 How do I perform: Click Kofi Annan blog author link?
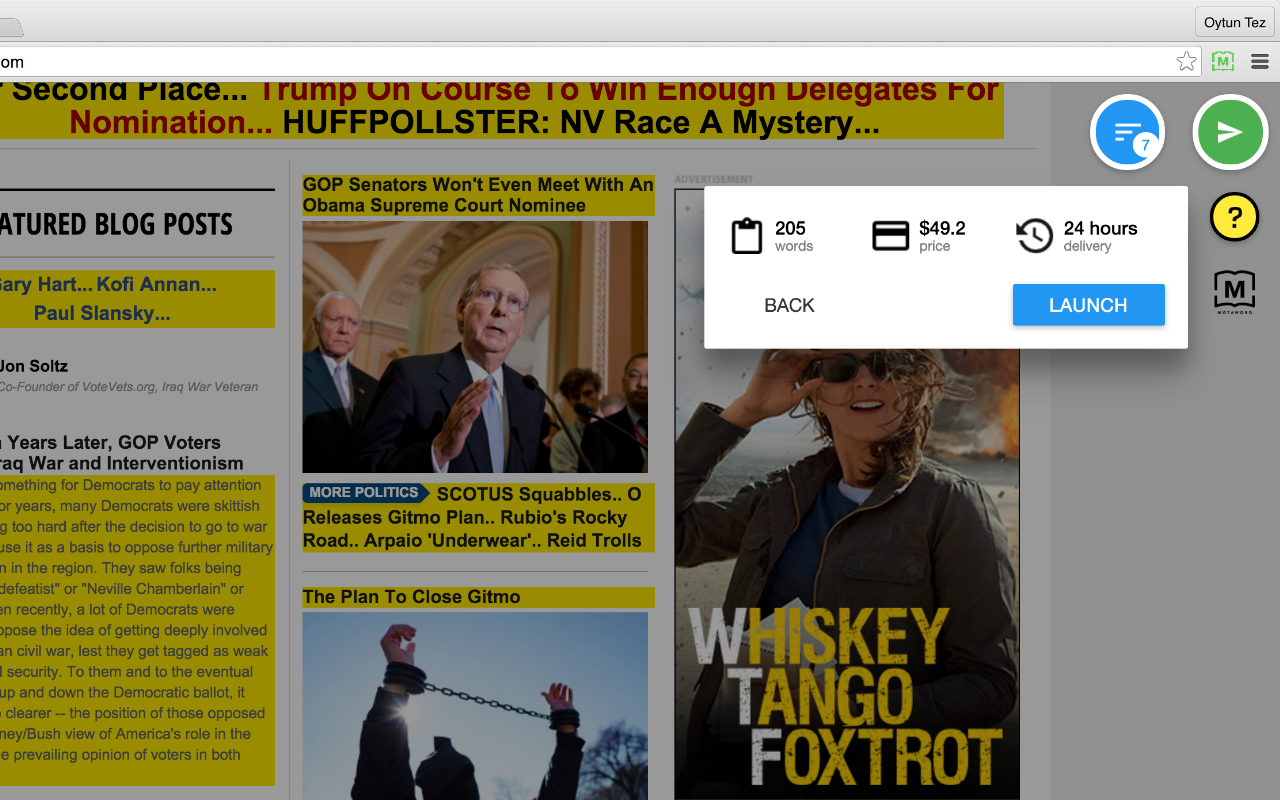tap(157, 285)
